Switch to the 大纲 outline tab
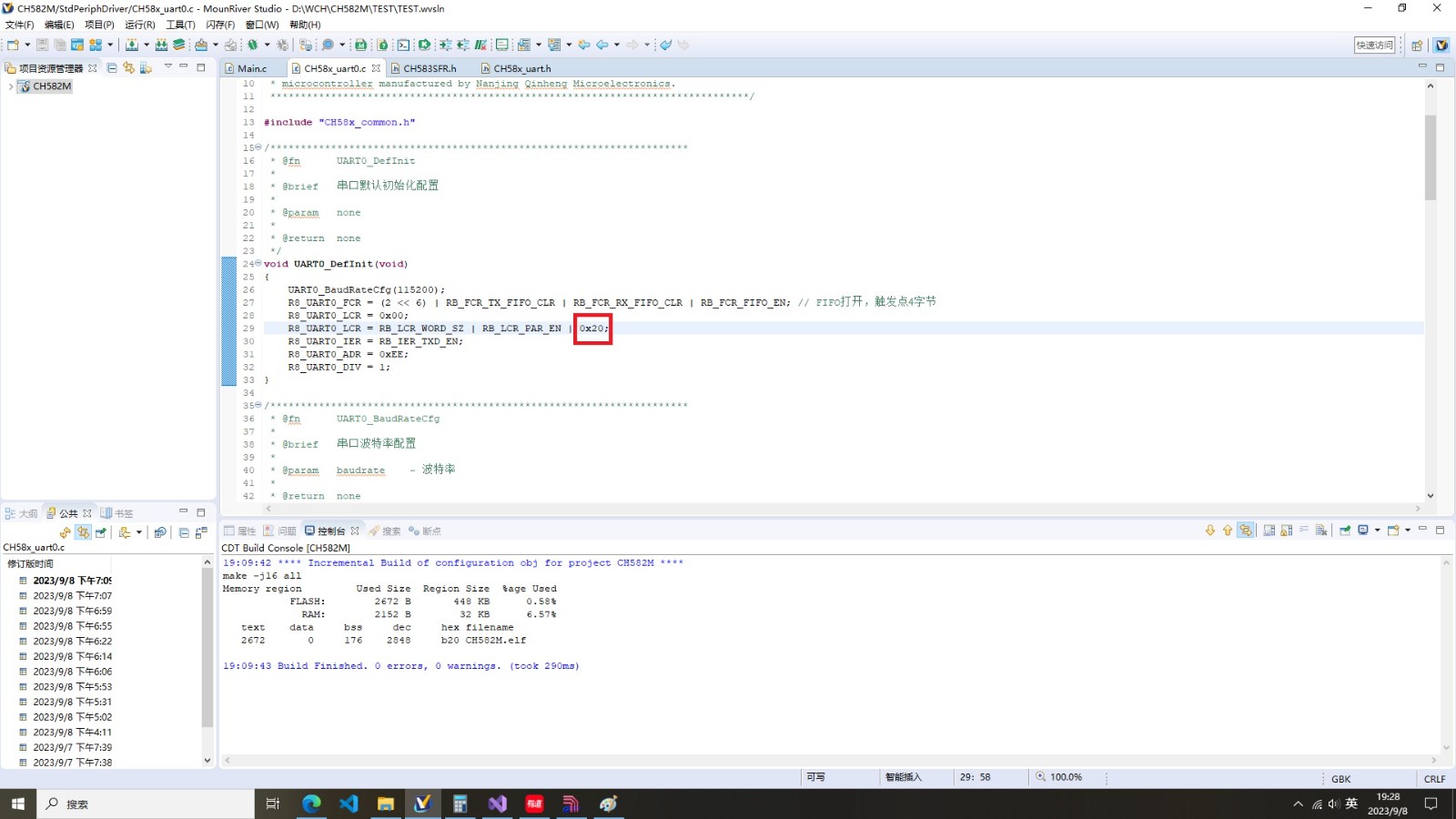Image resolution: width=1456 pixels, height=819 pixels. click(x=21, y=513)
